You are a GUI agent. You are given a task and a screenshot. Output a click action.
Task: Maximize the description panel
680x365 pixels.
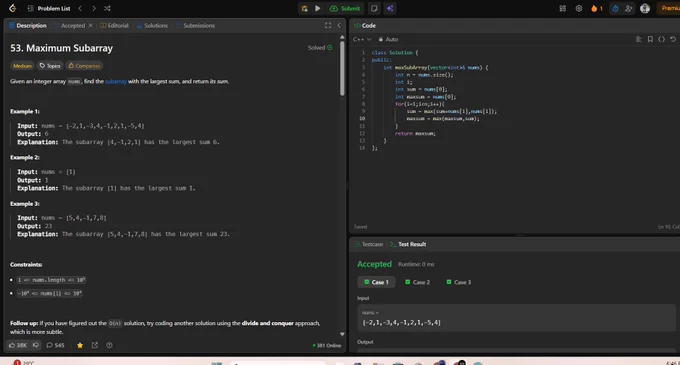tap(328, 26)
